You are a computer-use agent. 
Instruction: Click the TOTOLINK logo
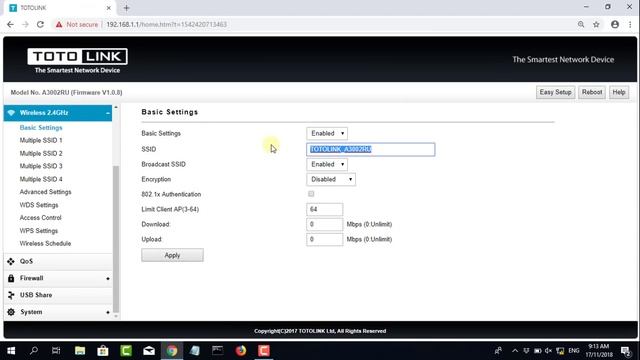(77, 61)
